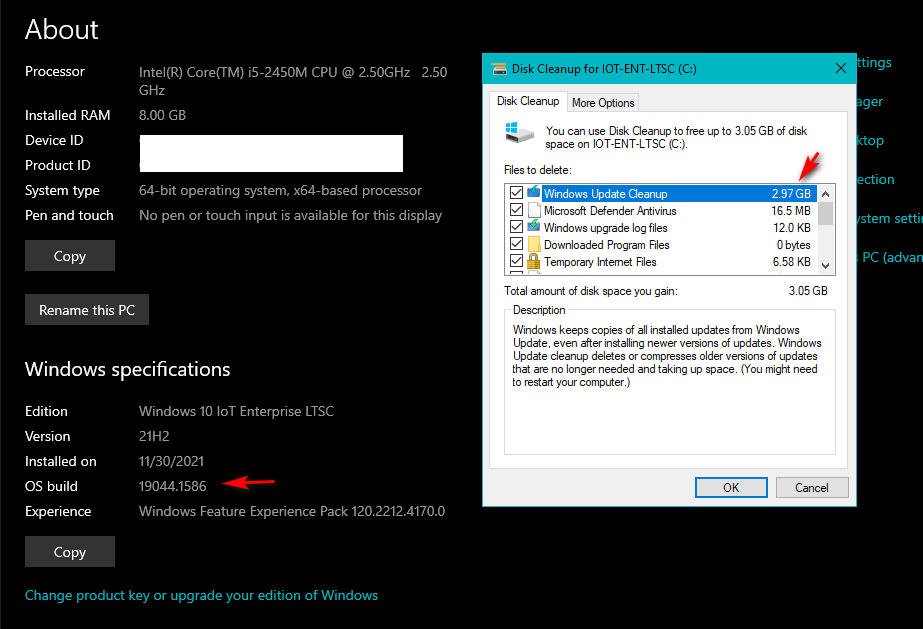Image resolution: width=923 pixels, height=629 pixels.
Task: Select the Windows Update Cleanup row text
Action: [605, 194]
